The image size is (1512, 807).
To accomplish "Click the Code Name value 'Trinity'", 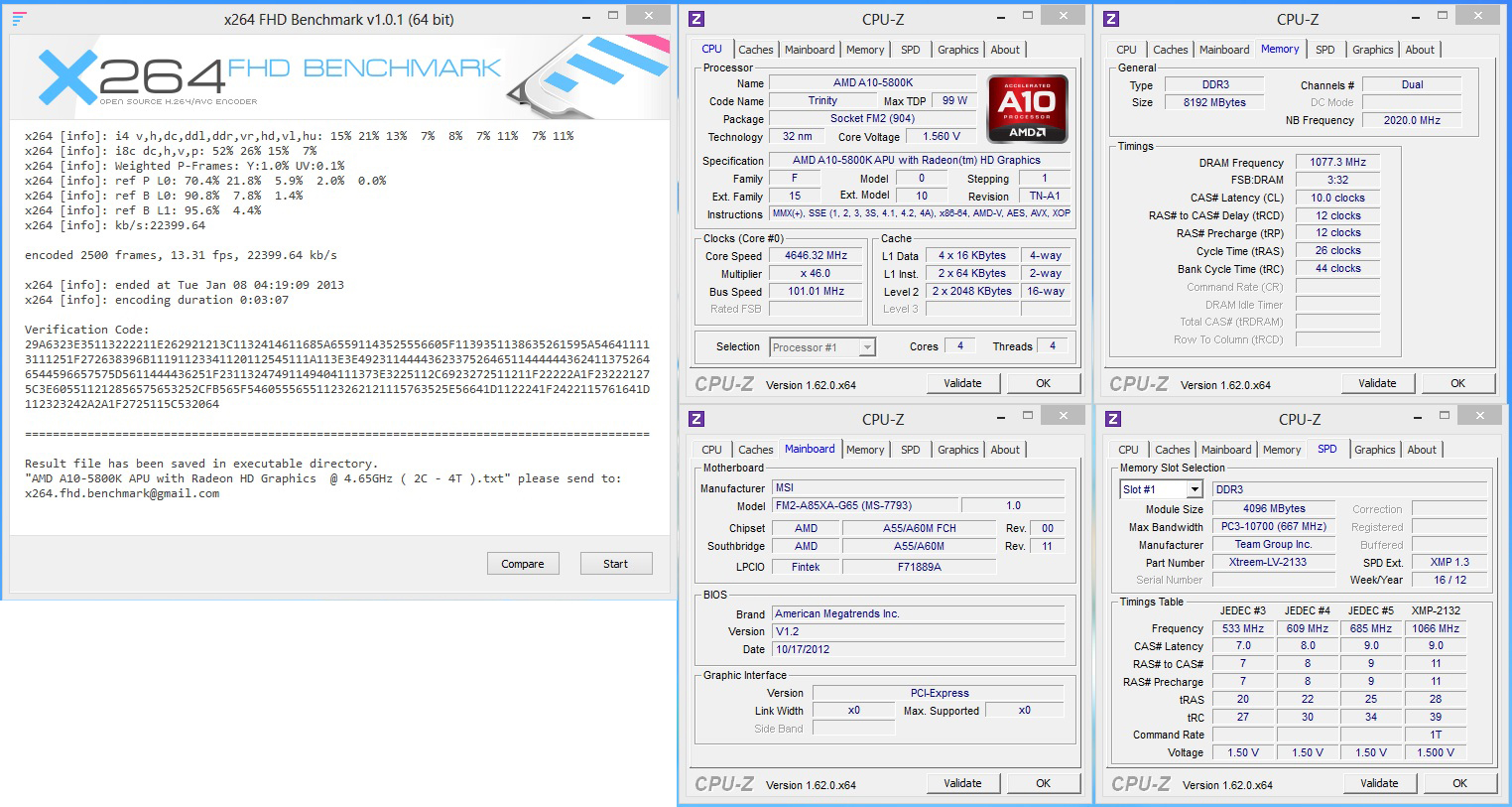I will click(x=822, y=101).
